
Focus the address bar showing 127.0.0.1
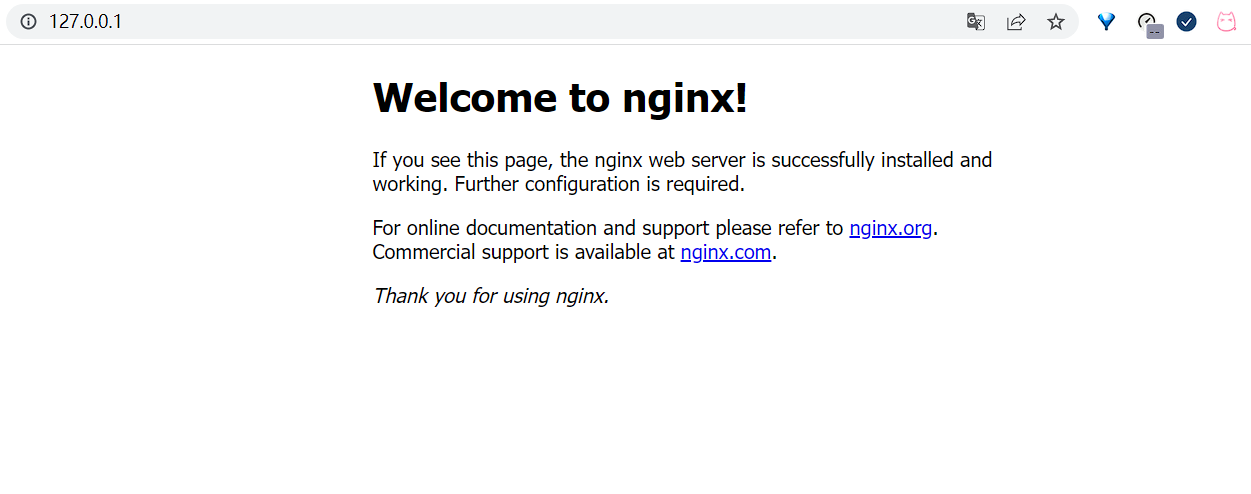(86, 22)
